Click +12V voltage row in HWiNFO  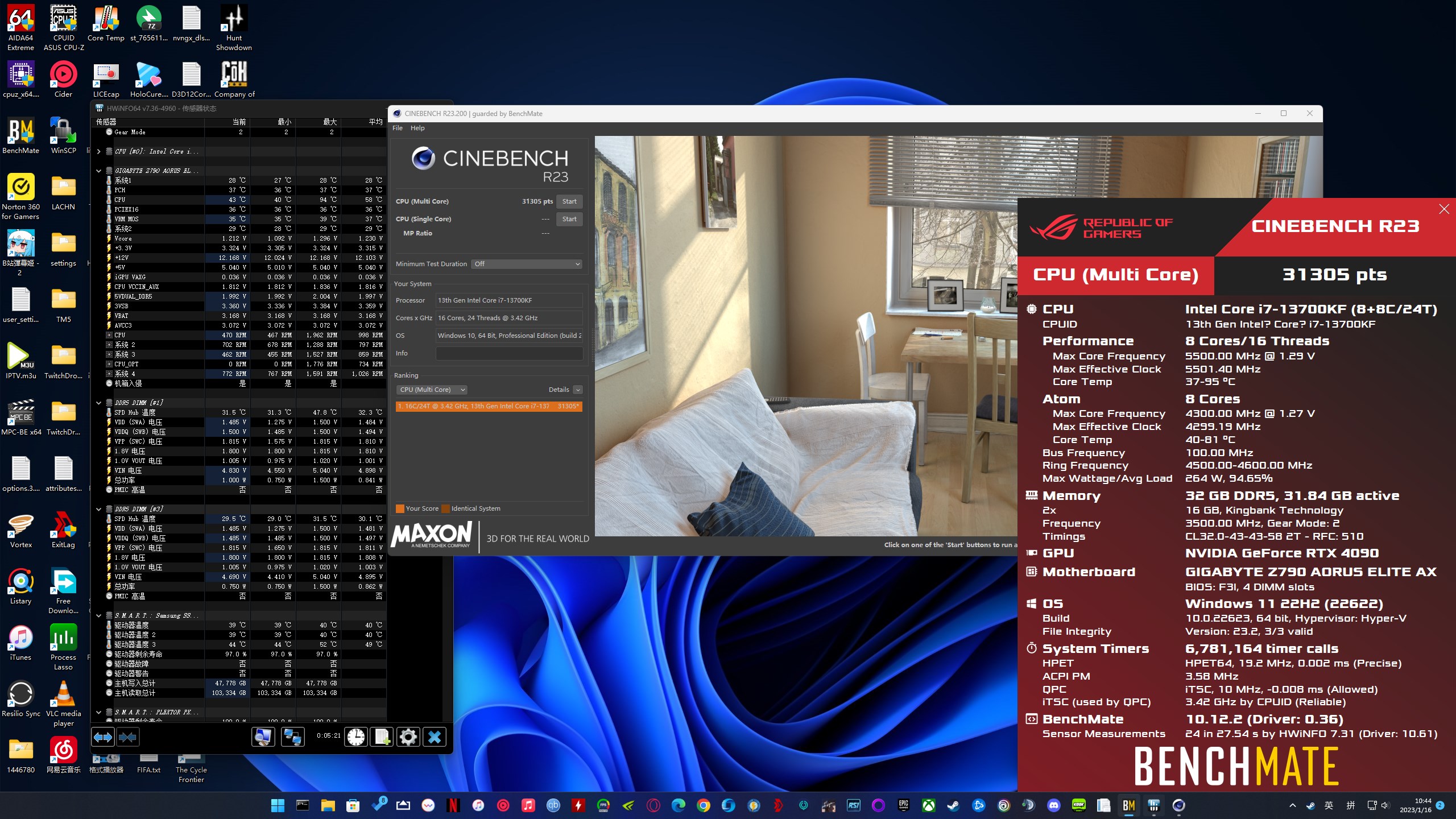(x=239, y=258)
